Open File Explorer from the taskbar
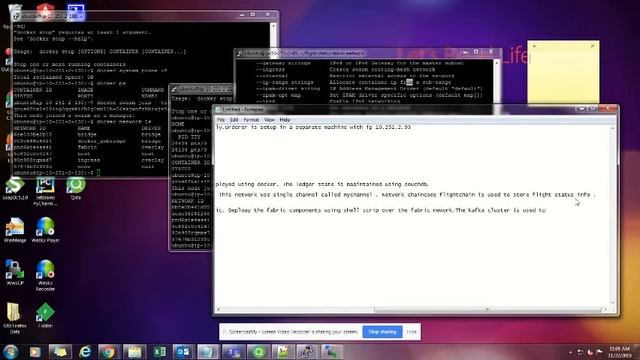 [134, 352]
